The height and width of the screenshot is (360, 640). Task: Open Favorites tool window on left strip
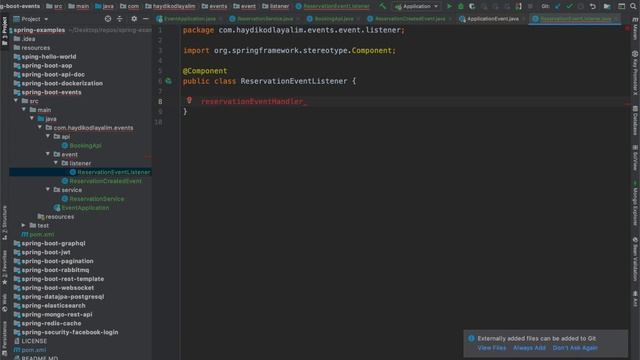(x=4, y=267)
